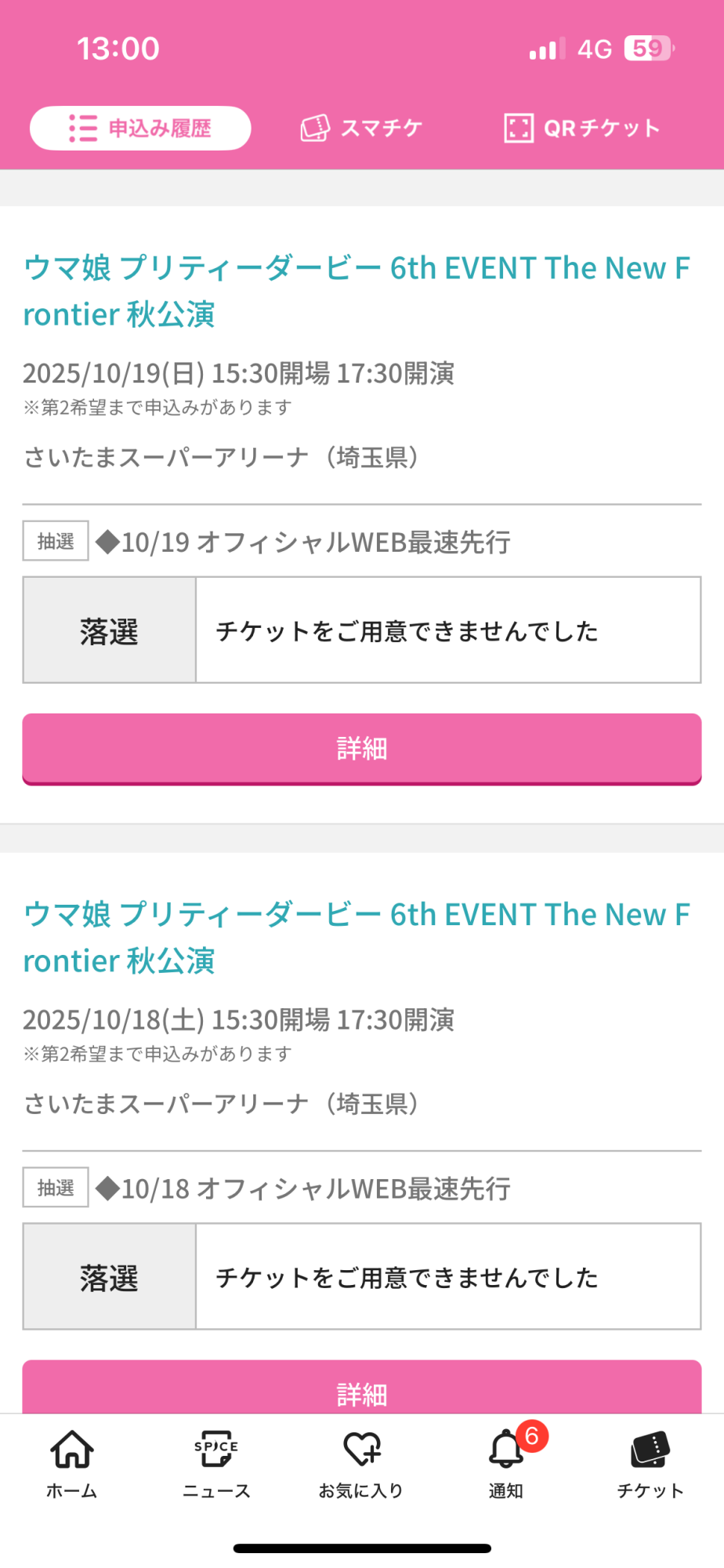Tap the 落選 status for 10/19
Image resolution: width=724 pixels, height=1568 pixels.
(109, 631)
